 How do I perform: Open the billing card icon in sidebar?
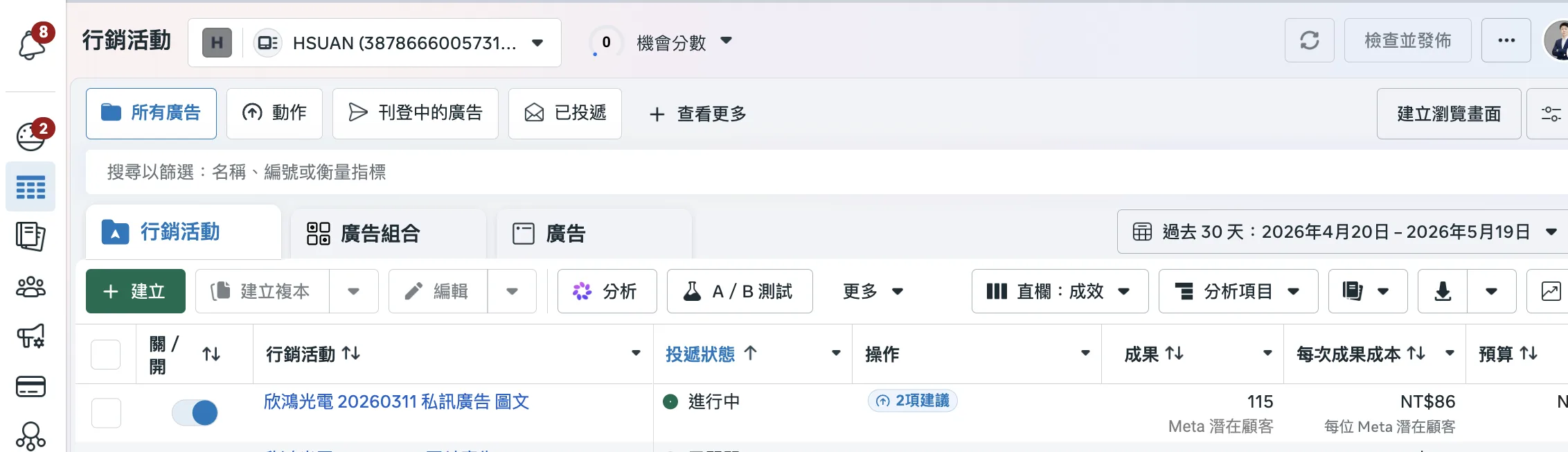[x=30, y=386]
